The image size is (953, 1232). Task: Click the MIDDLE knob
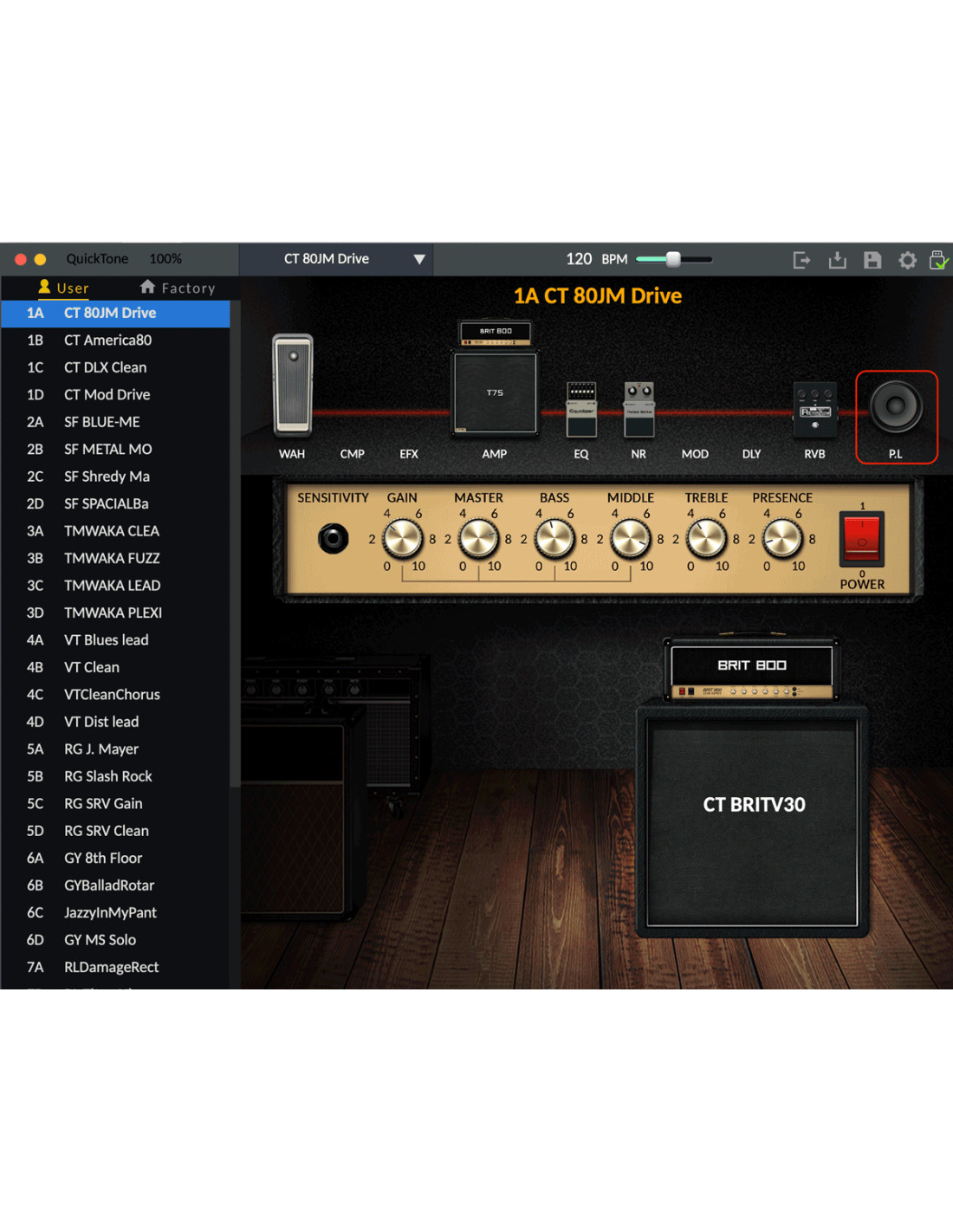click(x=631, y=539)
